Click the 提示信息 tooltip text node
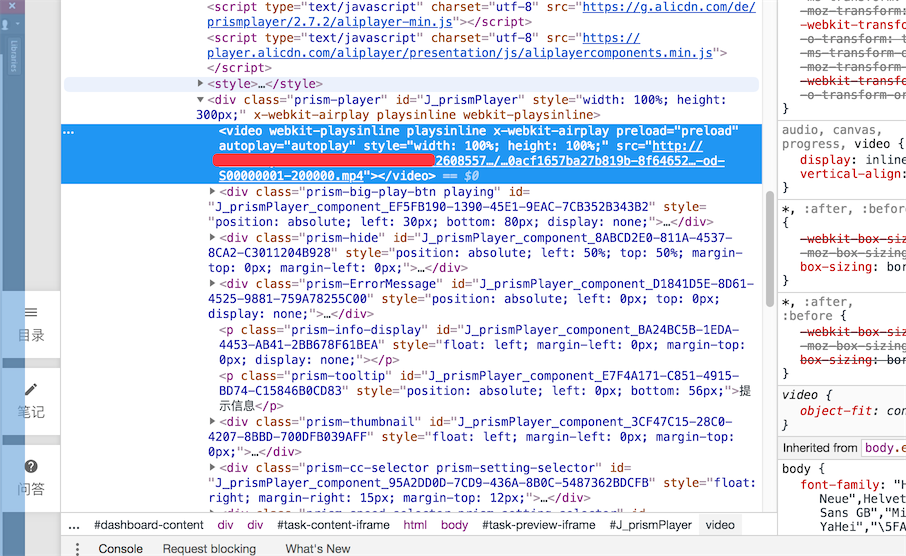 [484, 398]
